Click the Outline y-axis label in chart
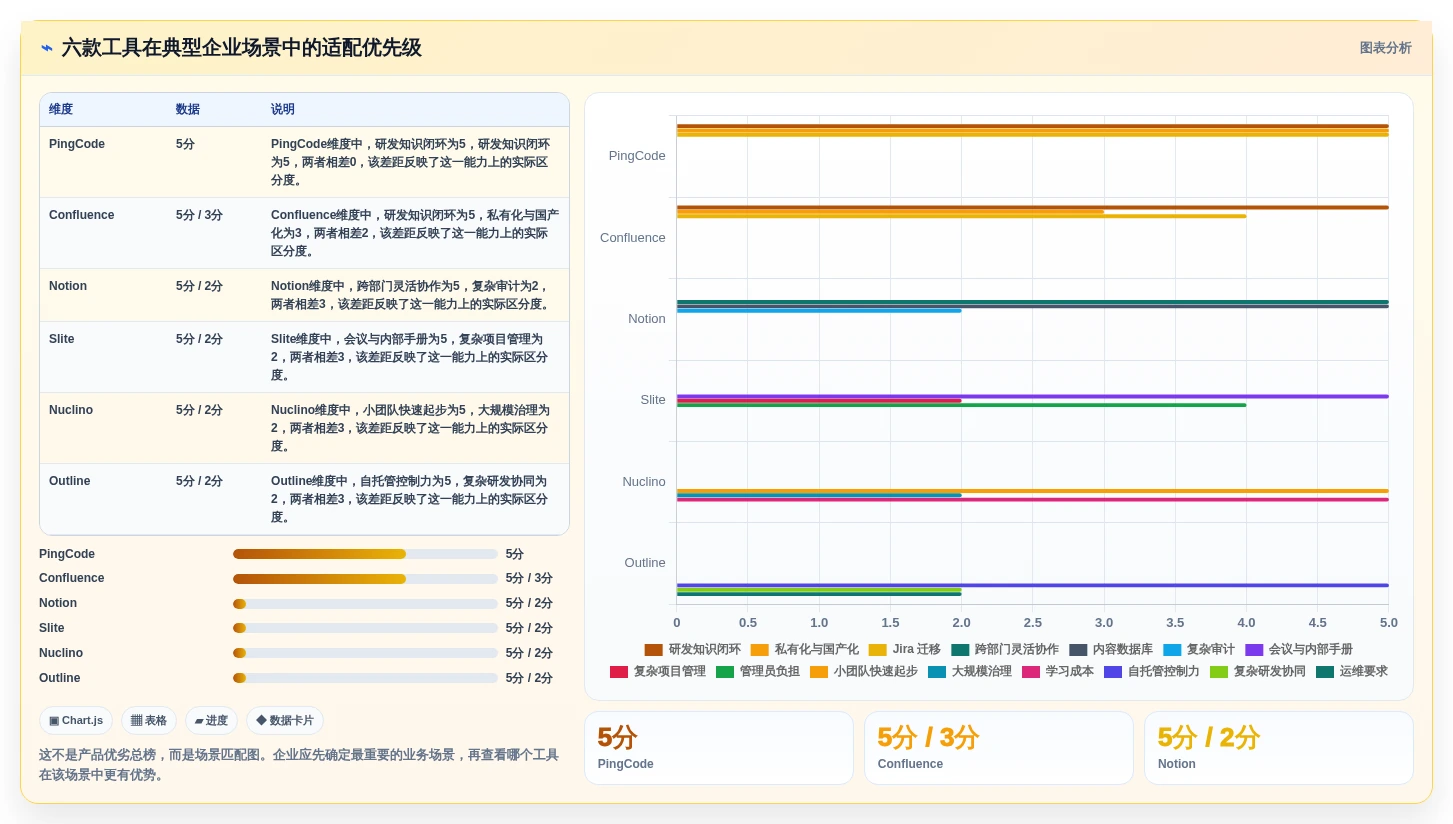 coord(645,563)
